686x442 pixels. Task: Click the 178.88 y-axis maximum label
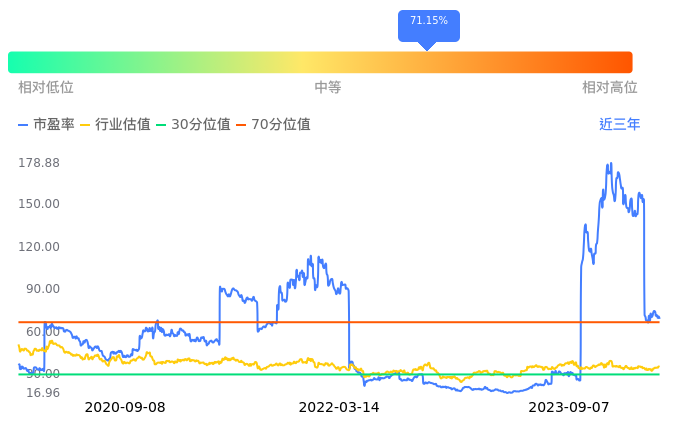pos(39,163)
